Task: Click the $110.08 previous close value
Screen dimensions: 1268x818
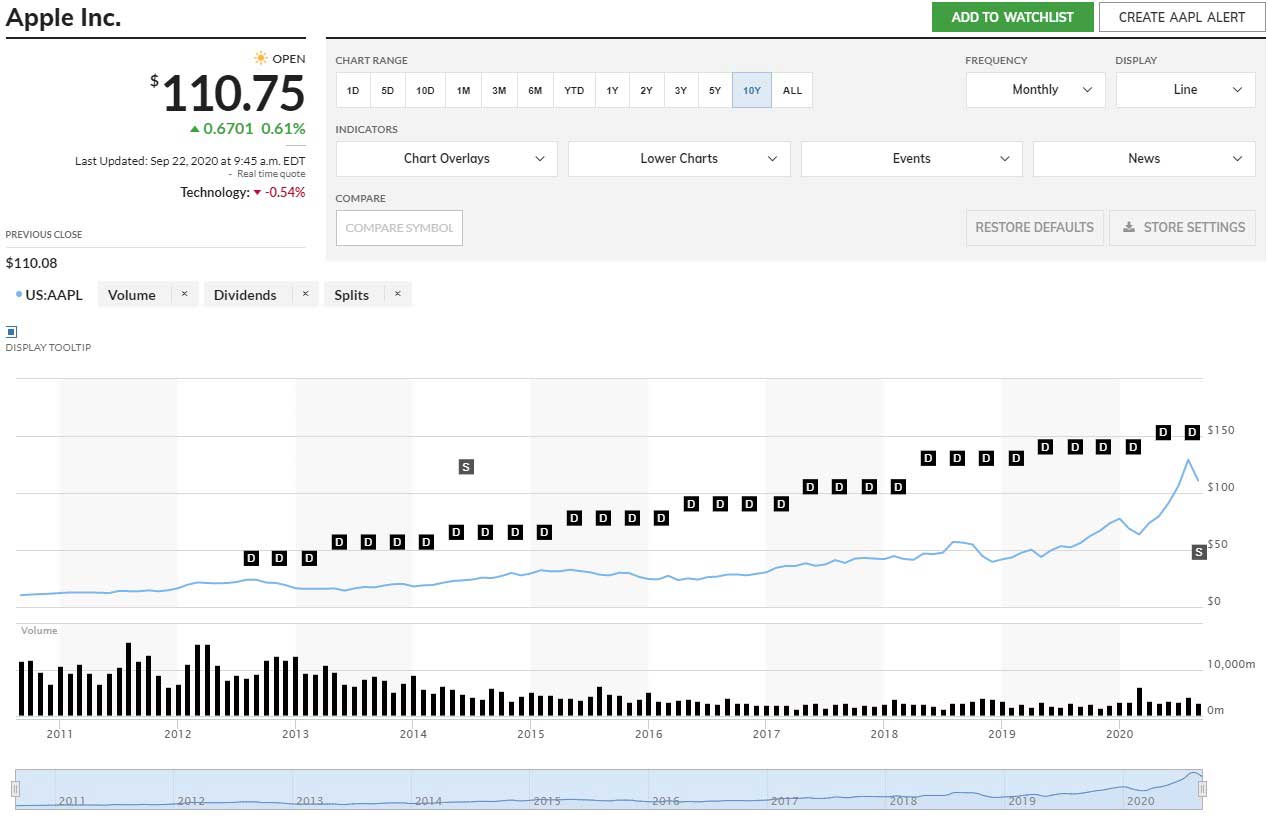Action: [x=33, y=263]
